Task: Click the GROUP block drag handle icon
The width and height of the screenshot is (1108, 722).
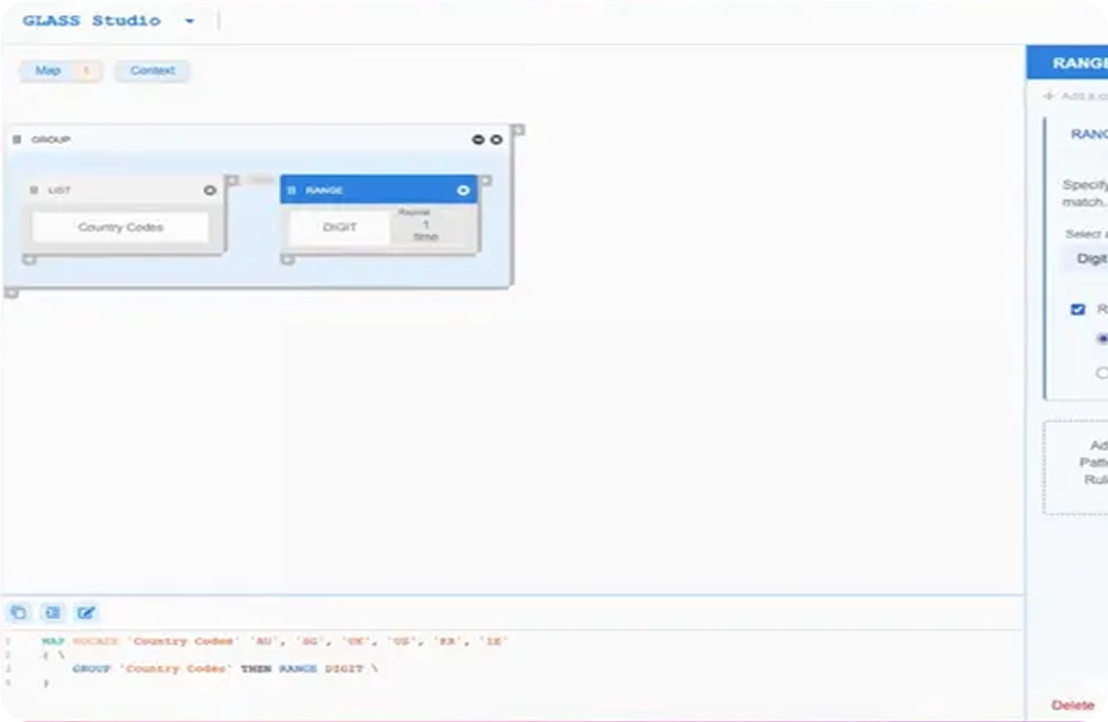Action: [17, 140]
